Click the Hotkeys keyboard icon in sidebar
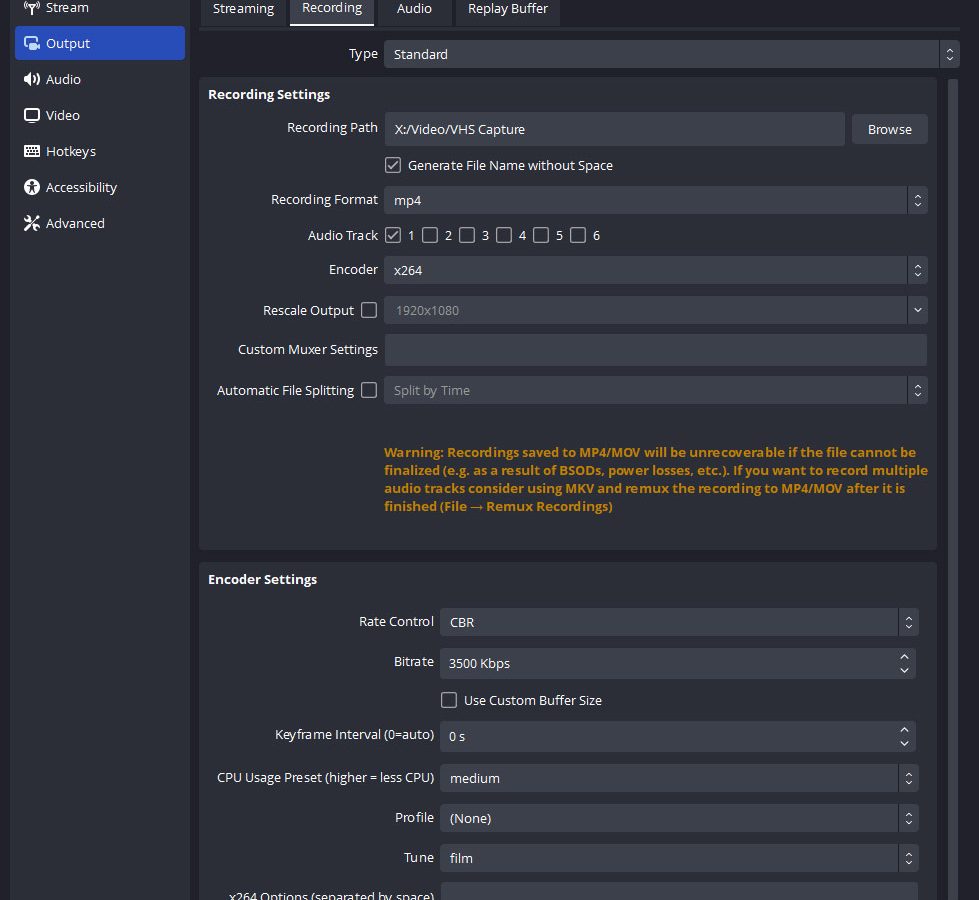This screenshot has width=979, height=900. (31, 152)
